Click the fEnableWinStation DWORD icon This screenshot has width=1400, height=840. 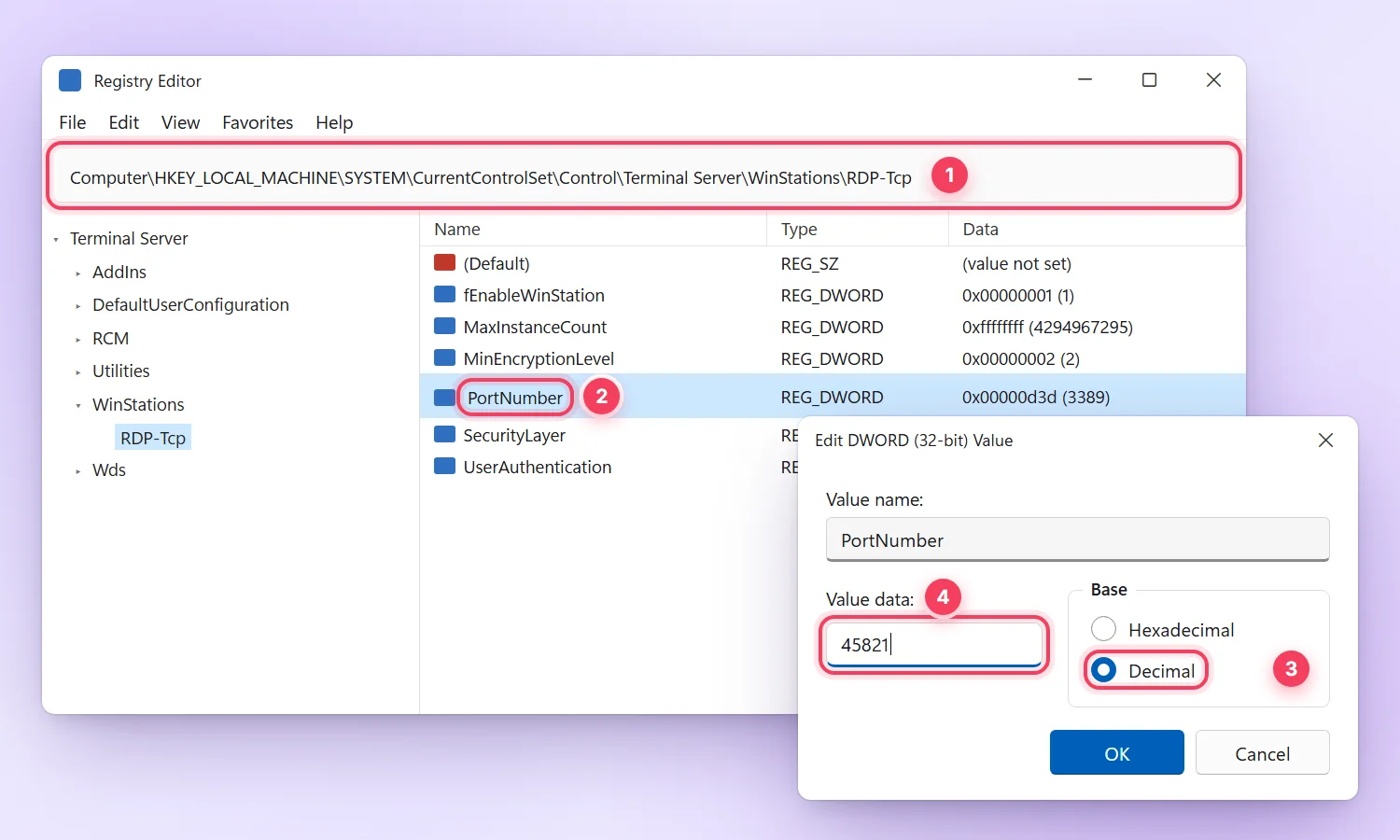pos(444,295)
